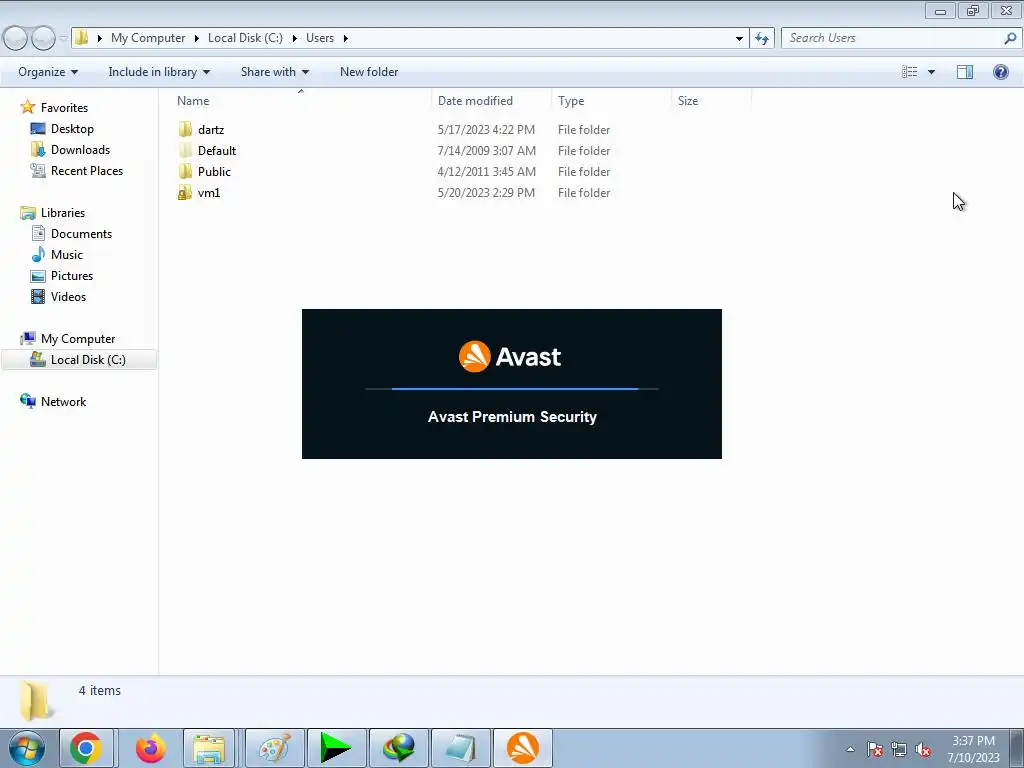Create a New folder
This screenshot has width=1024, height=768.
[x=369, y=72]
